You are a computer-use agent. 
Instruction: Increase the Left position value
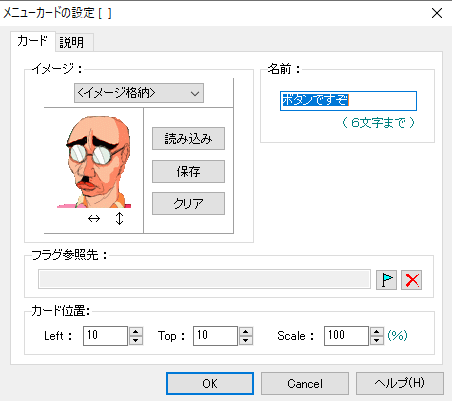coord(136,332)
